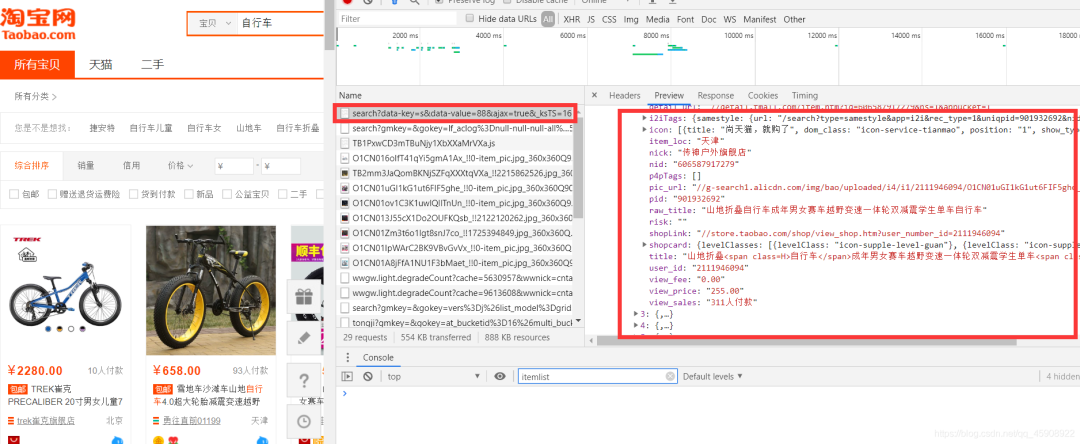Expand JSON item 4
This screenshot has height=444, width=1080.
tap(635, 325)
